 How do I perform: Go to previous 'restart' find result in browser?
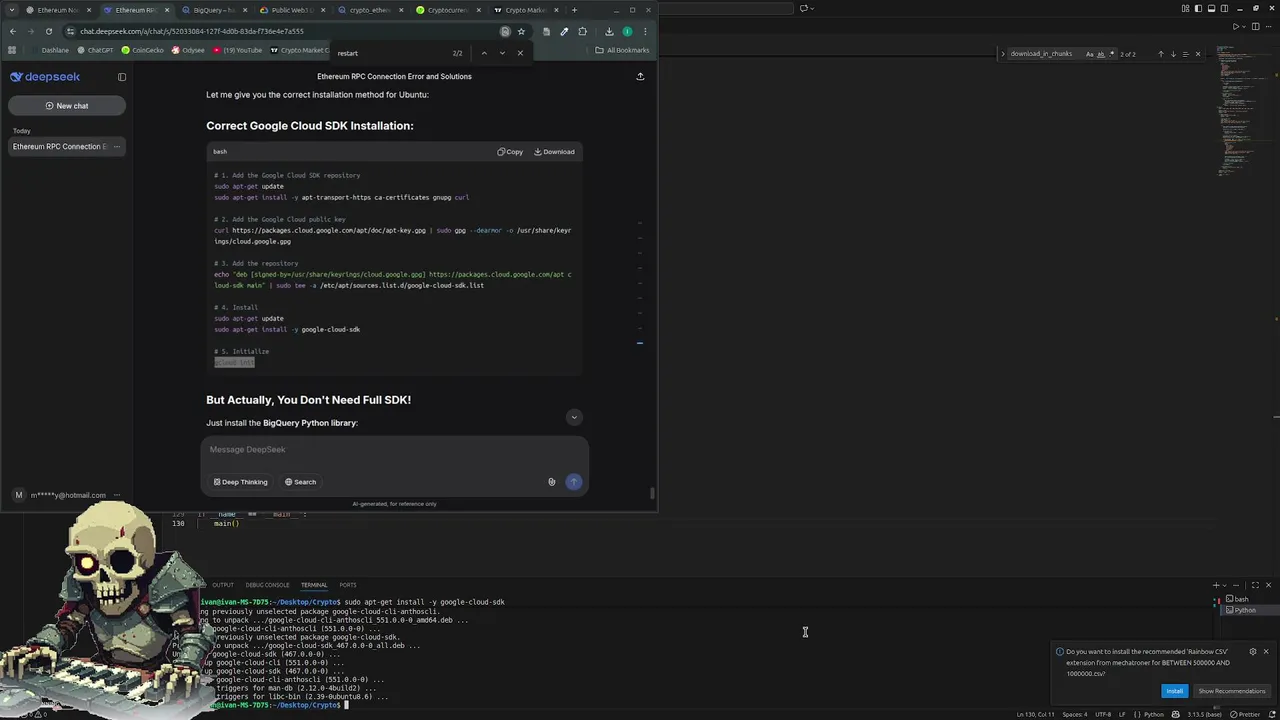(484, 53)
